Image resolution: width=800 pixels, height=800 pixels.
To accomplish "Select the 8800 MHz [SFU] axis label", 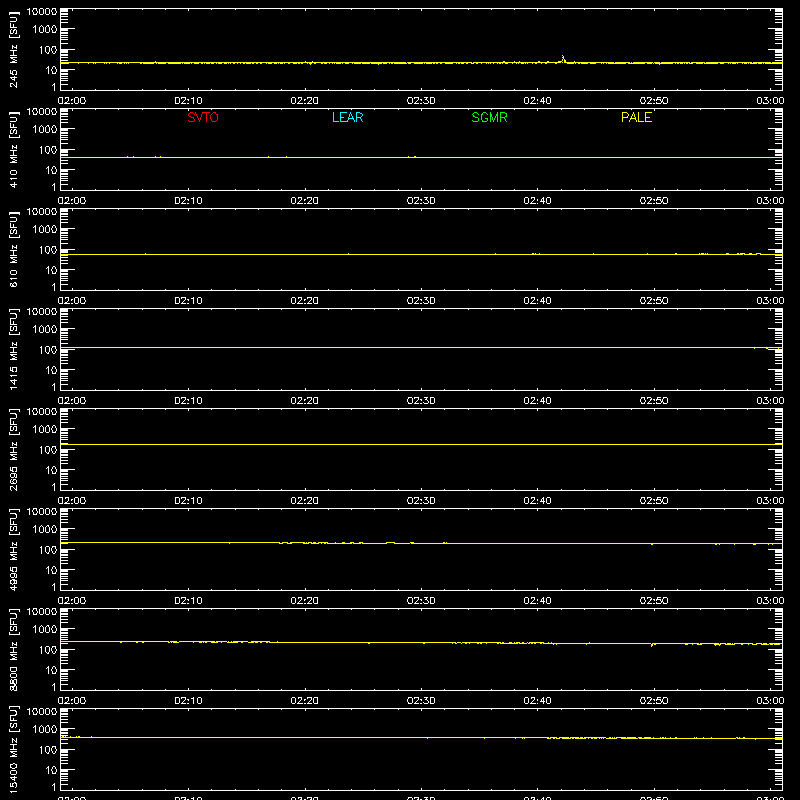I will point(13,649).
